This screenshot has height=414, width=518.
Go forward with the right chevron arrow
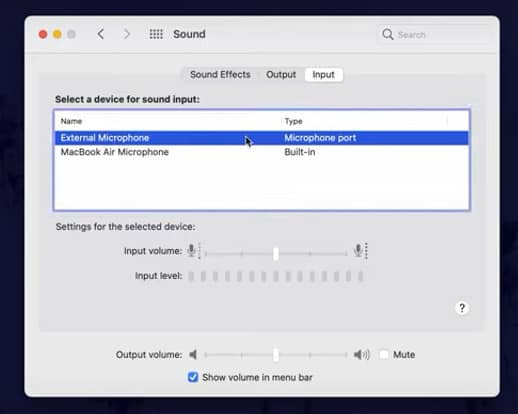click(x=127, y=34)
